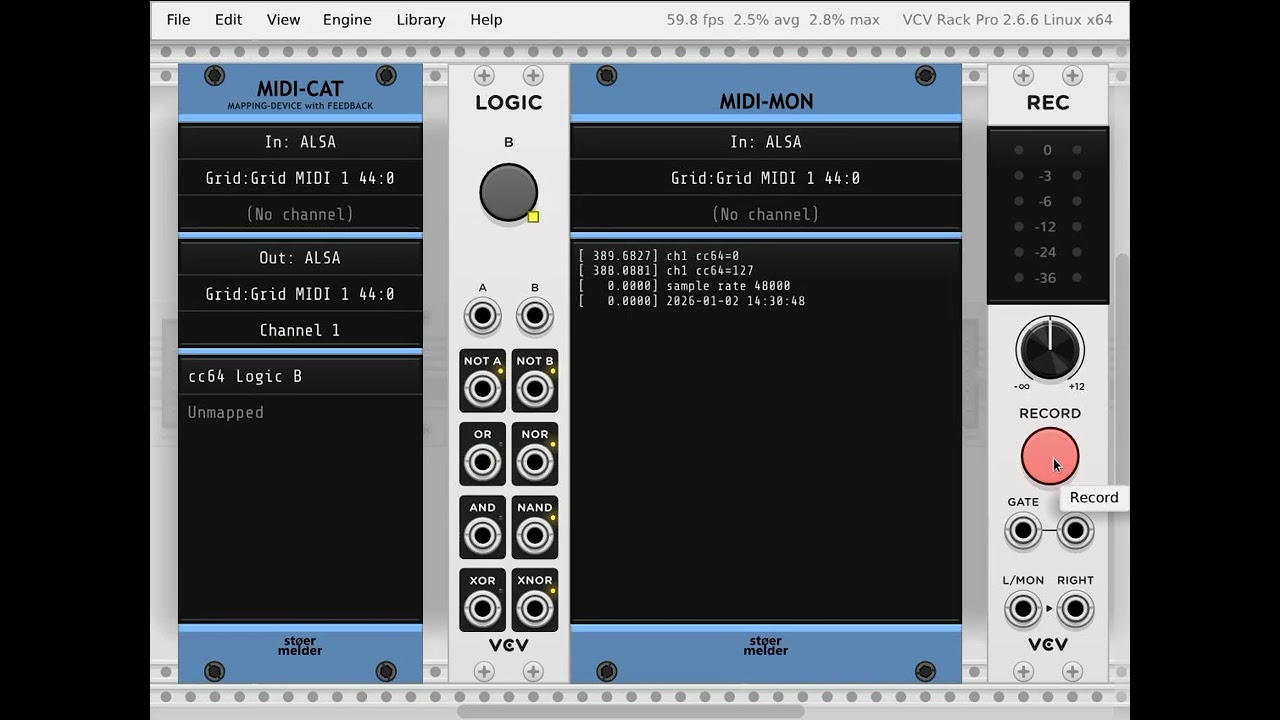This screenshot has height=720, width=1280.
Task: Click log line ch1 cc64=127
Action: coord(666,271)
